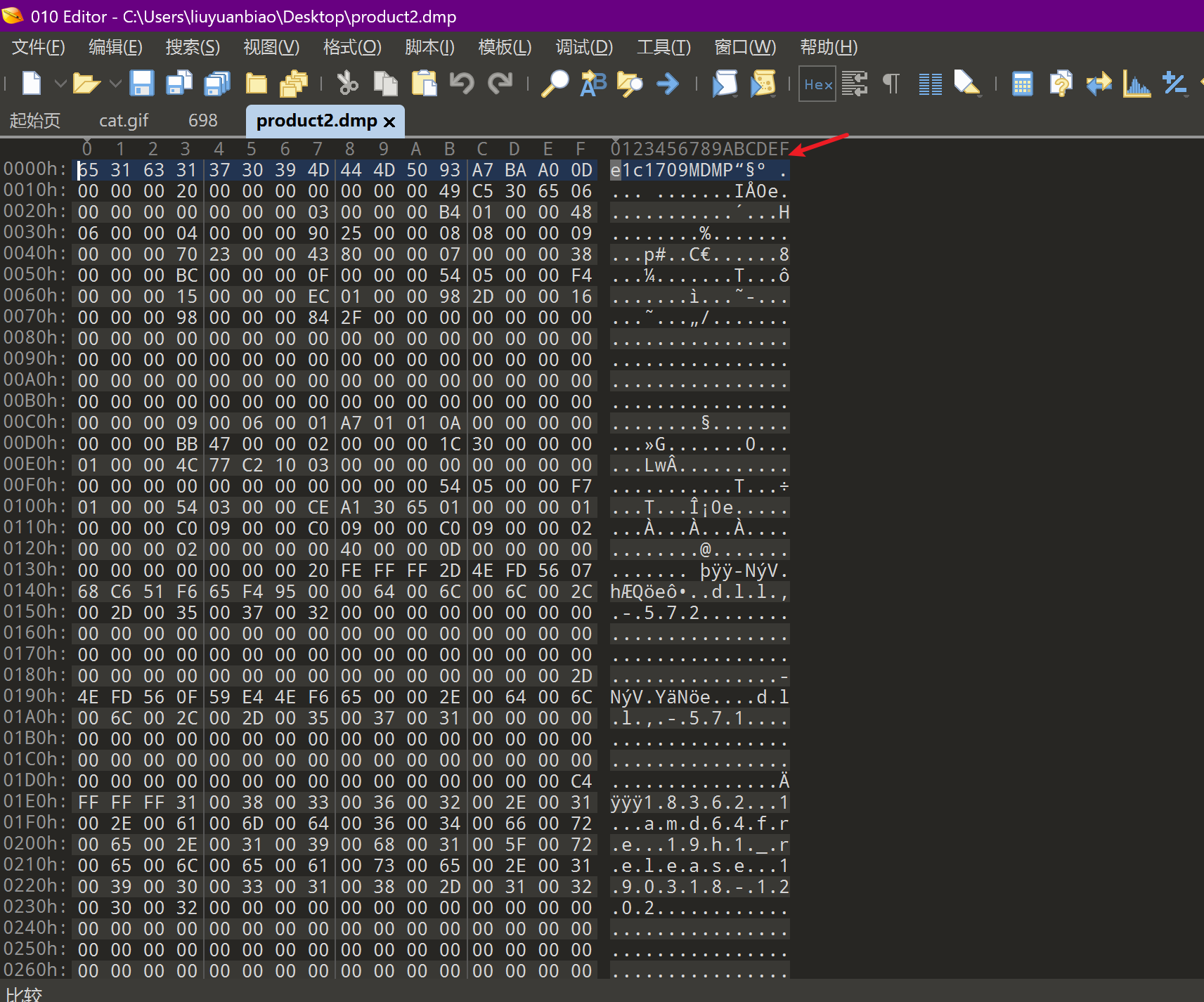Toggle word wrap in toolbar

click(x=855, y=84)
